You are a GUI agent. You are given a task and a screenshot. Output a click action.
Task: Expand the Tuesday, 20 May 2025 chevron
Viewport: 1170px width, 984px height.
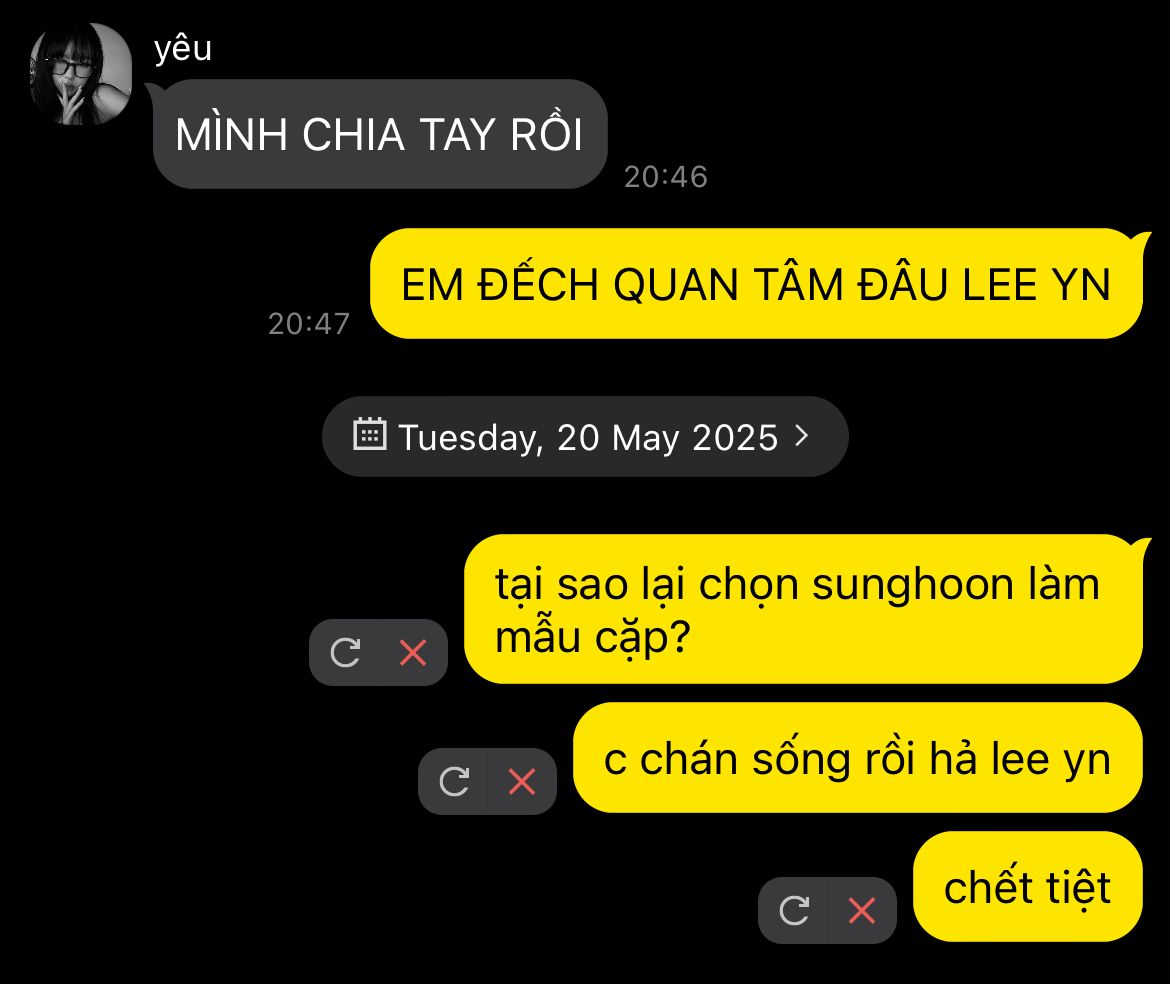pyautogui.click(x=802, y=435)
